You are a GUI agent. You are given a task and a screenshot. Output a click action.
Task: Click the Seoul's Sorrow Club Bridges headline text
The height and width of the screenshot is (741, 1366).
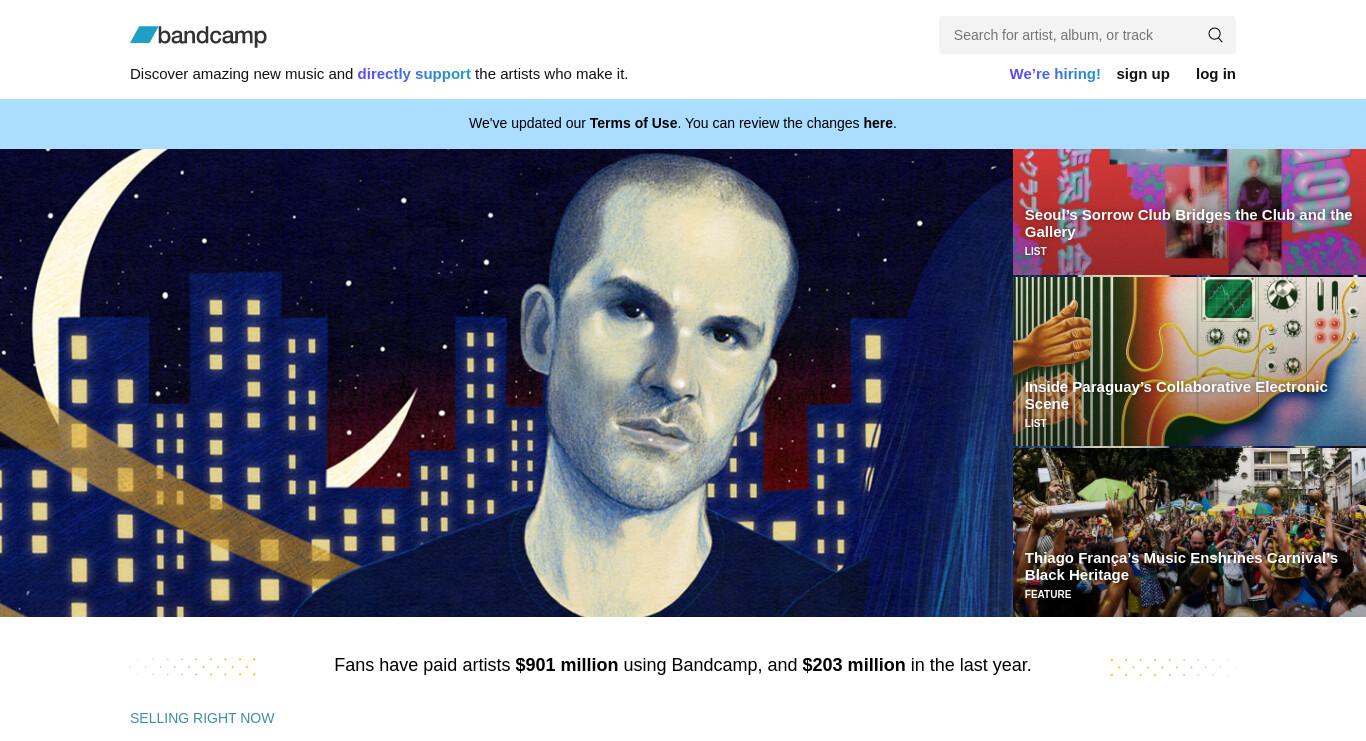[x=1188, y=223]
